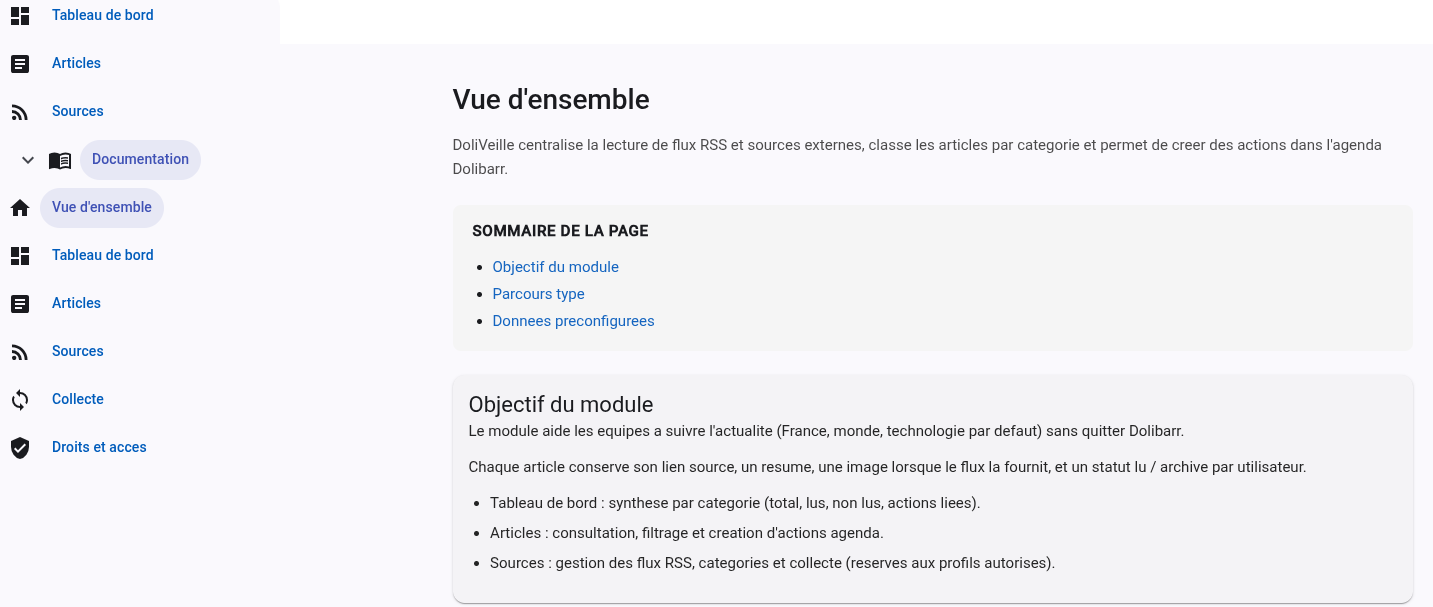
Task: Click the Articles icon under Documentation
Action: (20, 304)
